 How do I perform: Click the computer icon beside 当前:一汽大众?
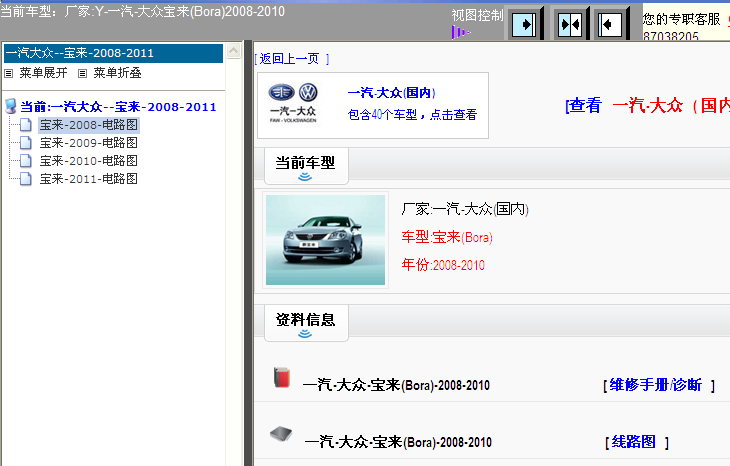11,107
